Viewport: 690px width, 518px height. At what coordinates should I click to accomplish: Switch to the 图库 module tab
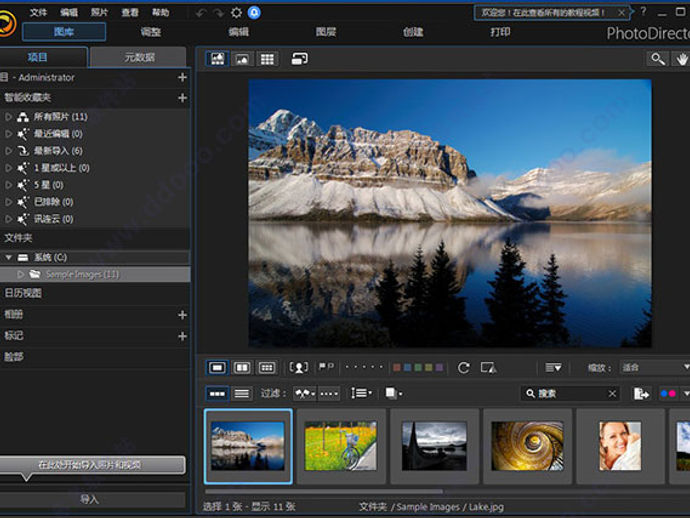[x=64, y=32]
